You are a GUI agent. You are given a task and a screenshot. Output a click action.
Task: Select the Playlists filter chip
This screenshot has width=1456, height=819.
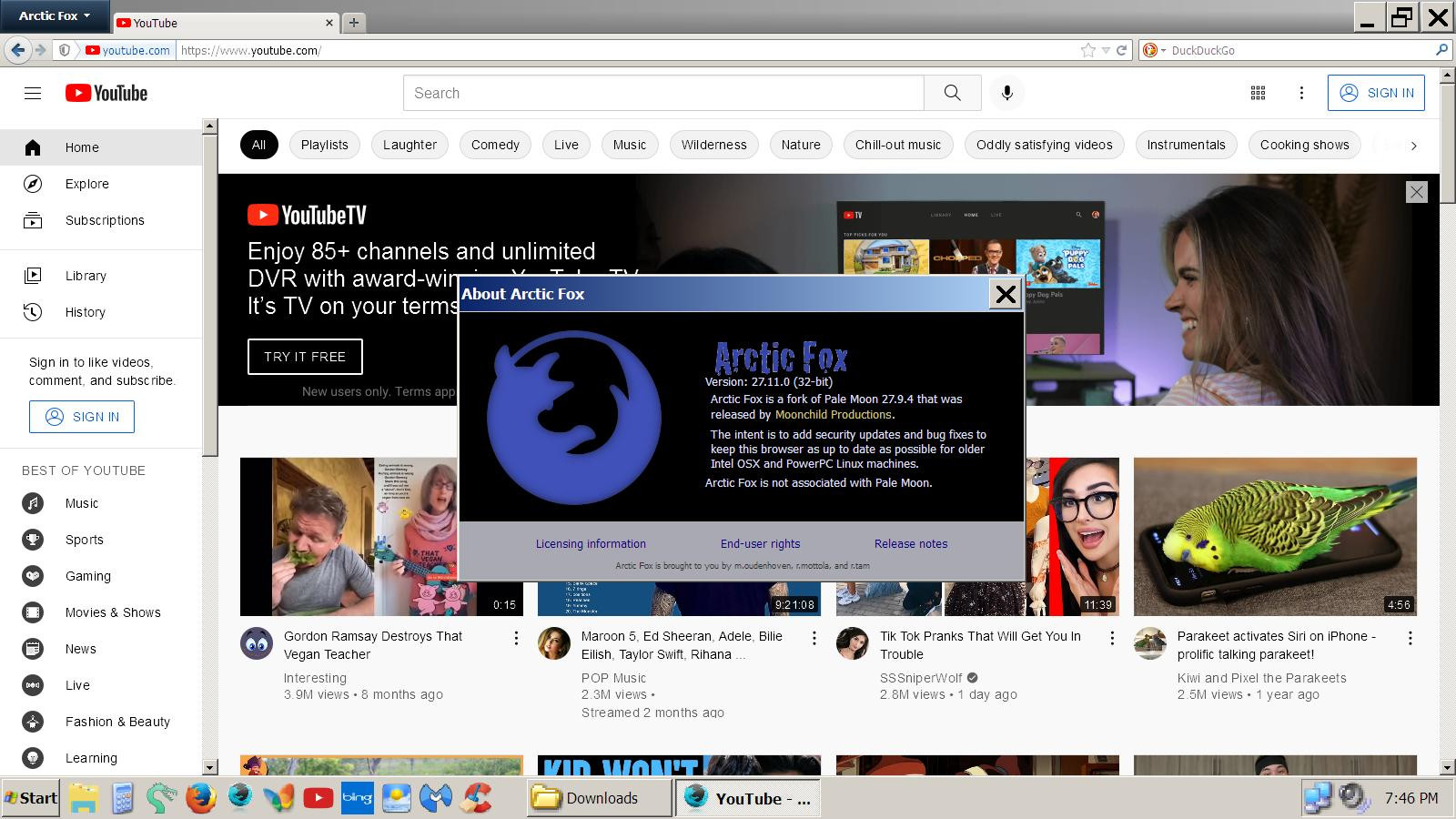coord(325,145)
